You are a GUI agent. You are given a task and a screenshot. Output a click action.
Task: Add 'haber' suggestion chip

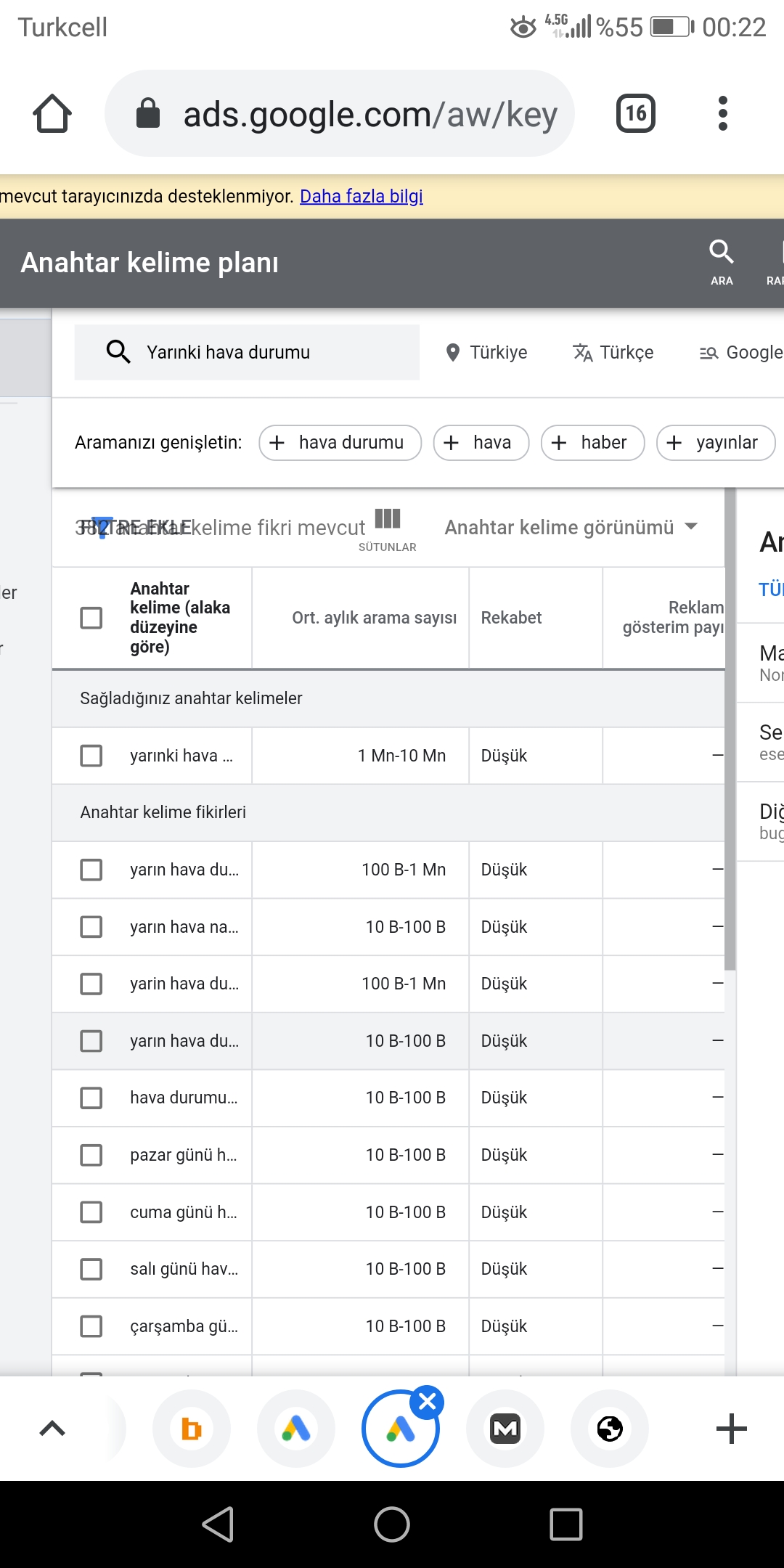pos(592,443)
